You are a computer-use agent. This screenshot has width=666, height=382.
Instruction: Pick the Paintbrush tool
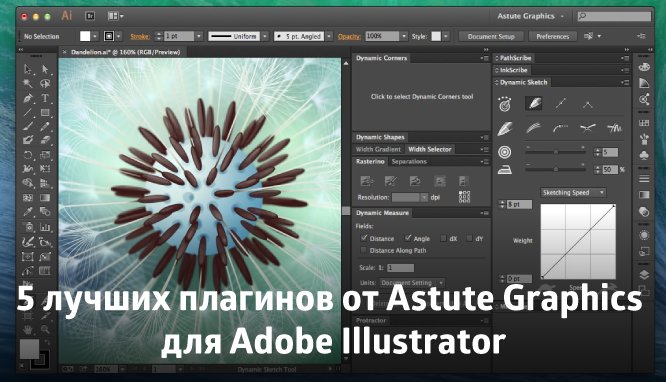coord(28,126)
